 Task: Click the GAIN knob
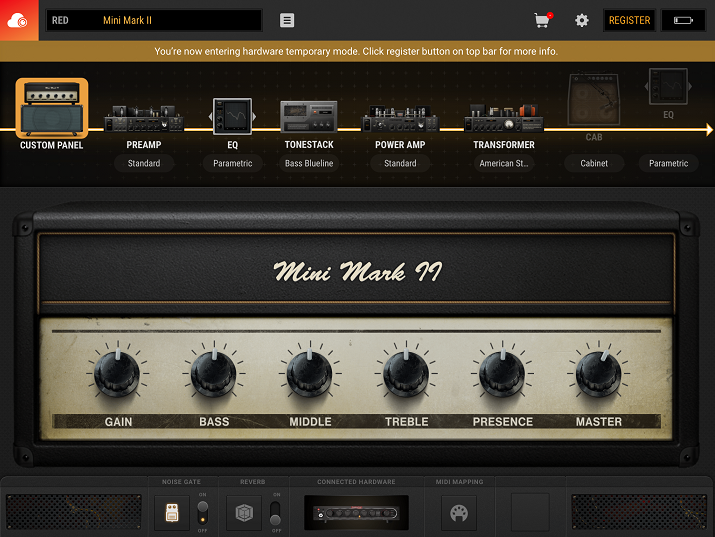(x=118, y=375)
